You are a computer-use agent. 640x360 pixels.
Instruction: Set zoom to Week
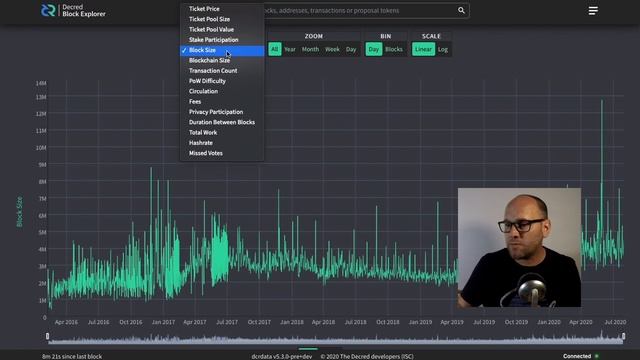point(332,49)
